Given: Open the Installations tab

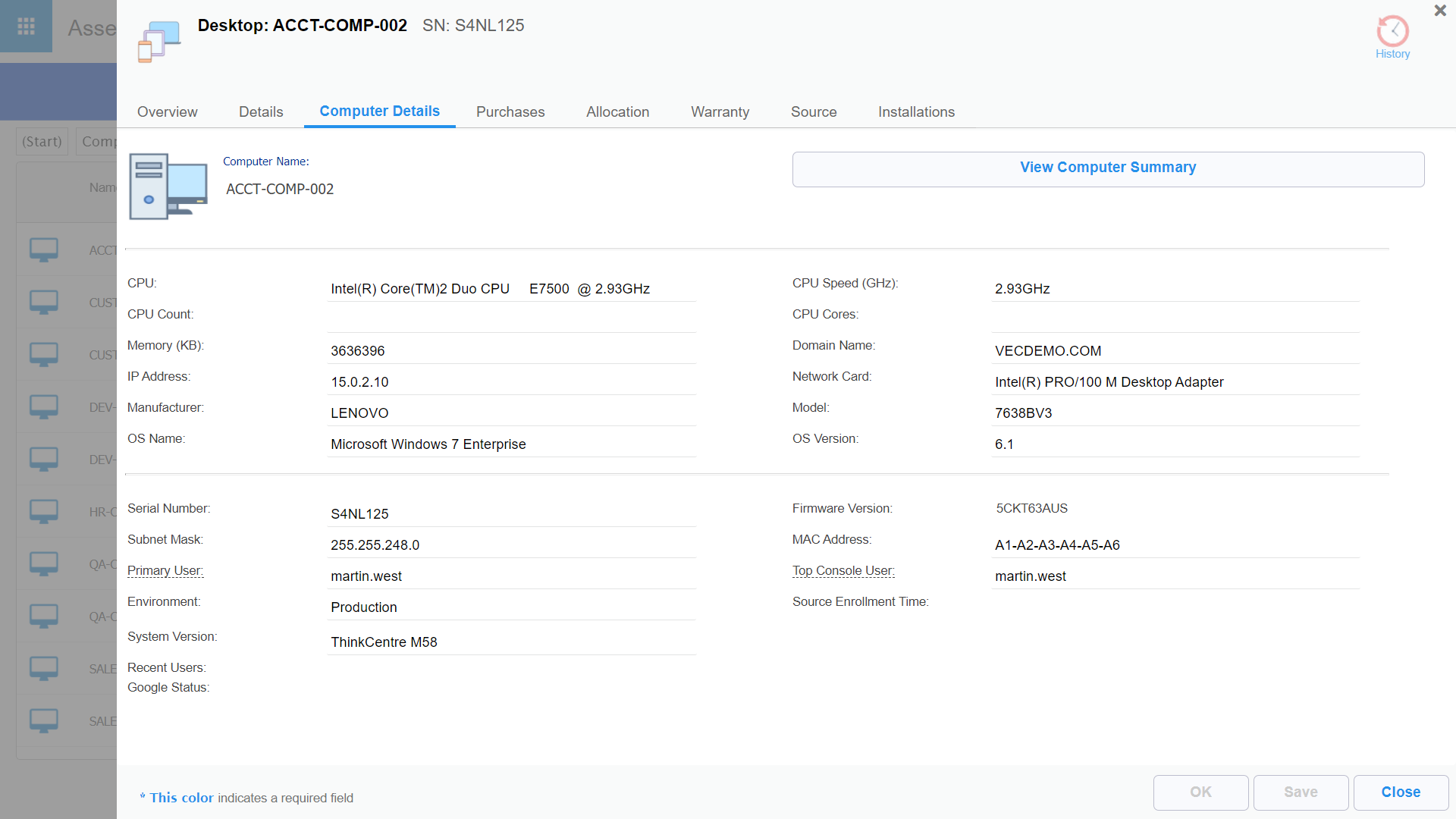Looking at the screenshot, I should pos(916,111).
